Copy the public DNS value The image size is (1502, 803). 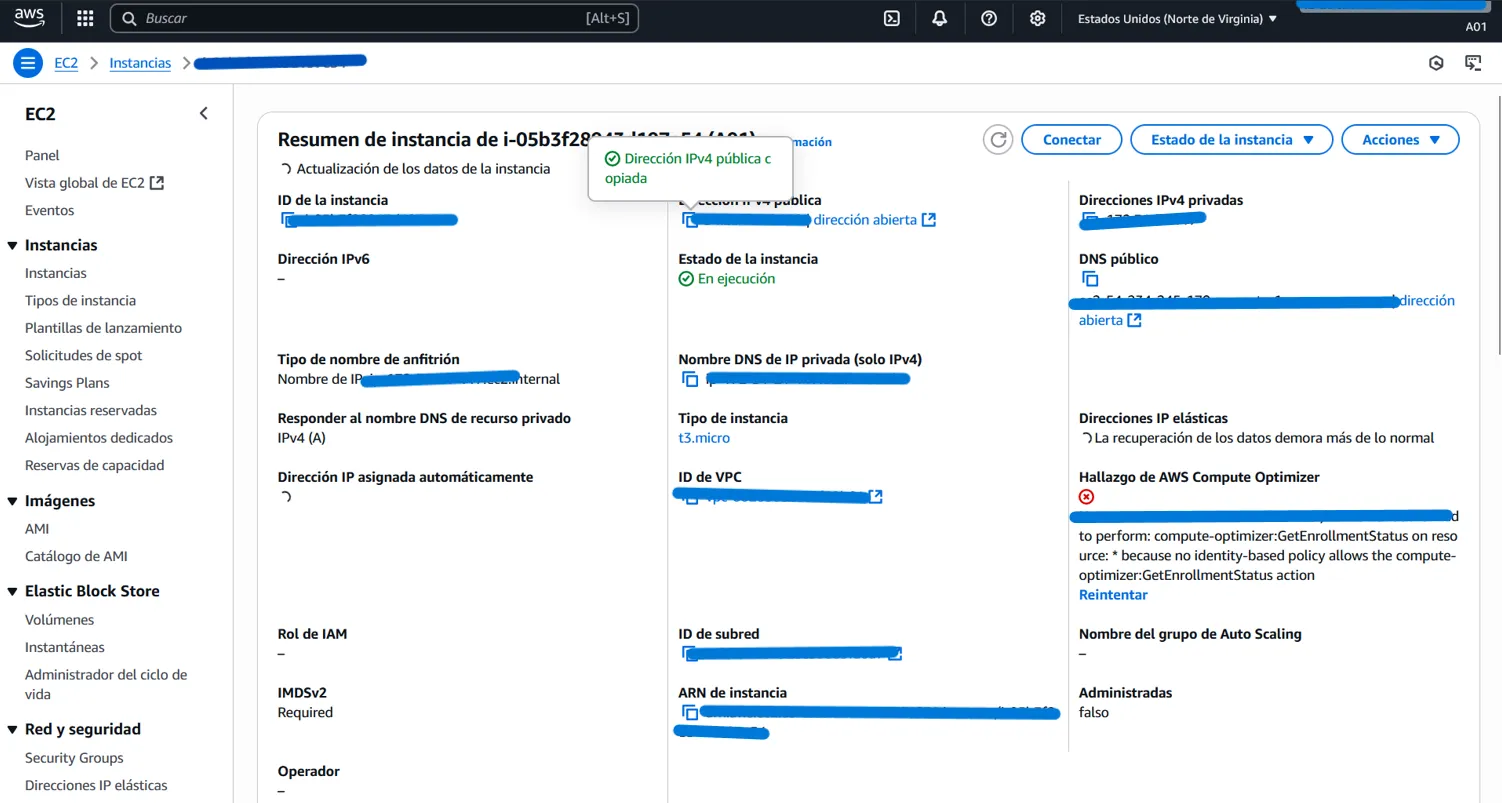pyautogui.click(x=1090, y=279)
